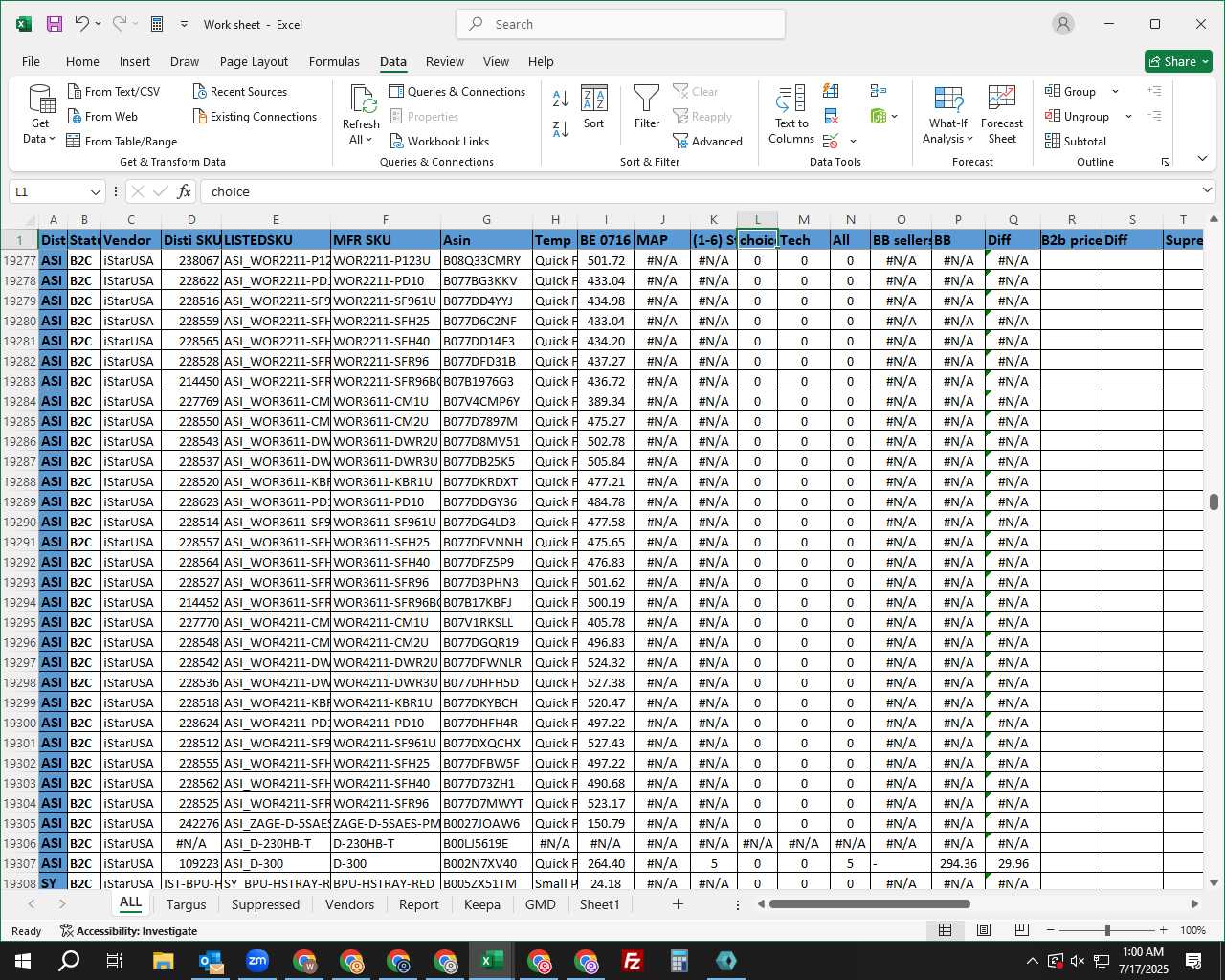
Task: Add a Subtotal to the data
Action: [1076, 141]
